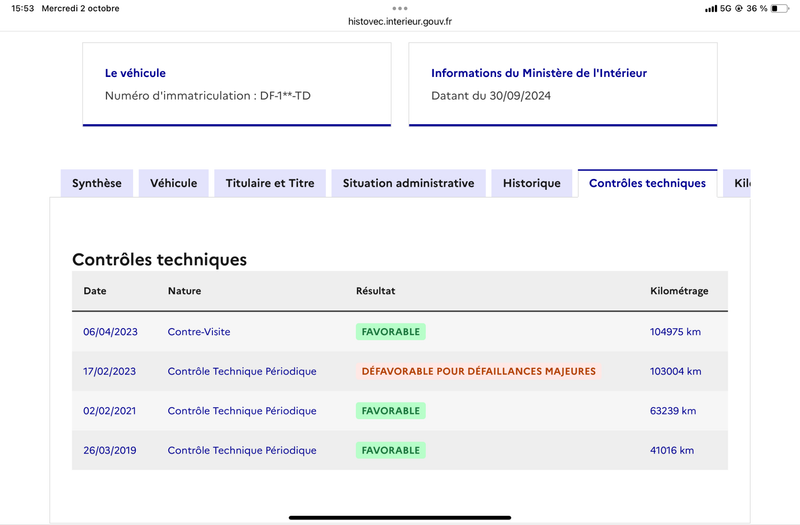Tap the battery icon in status bar
800x525 pixels.
(779, 8)
